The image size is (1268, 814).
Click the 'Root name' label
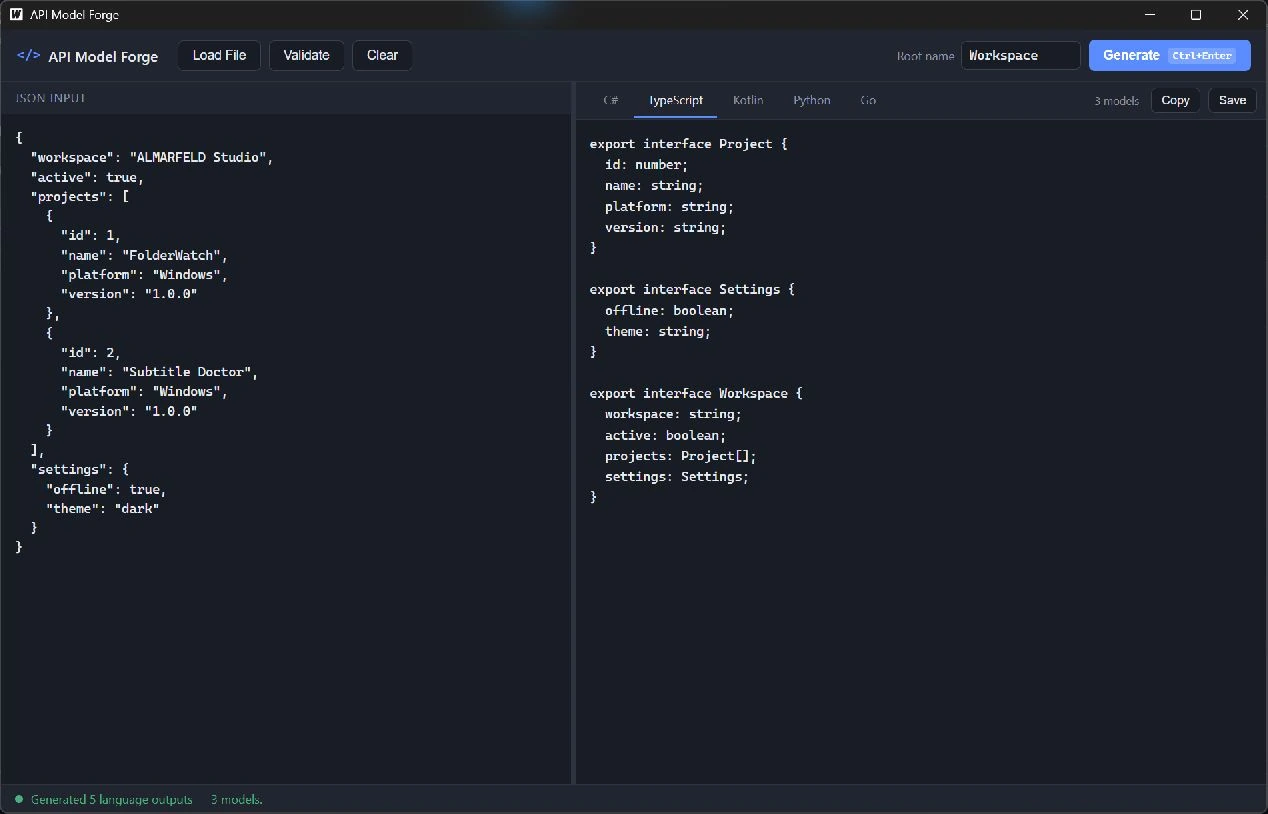[x=925, y=56]
